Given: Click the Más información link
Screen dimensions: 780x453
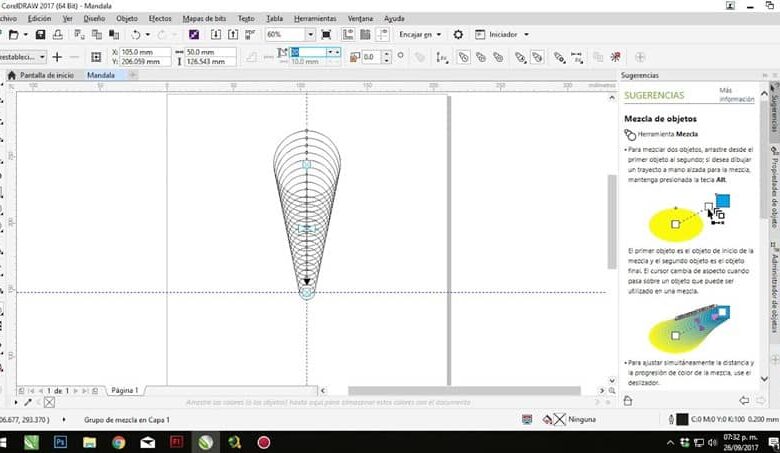Looking at the screenshot, I should pyautogui.click(x=736, y=94).
